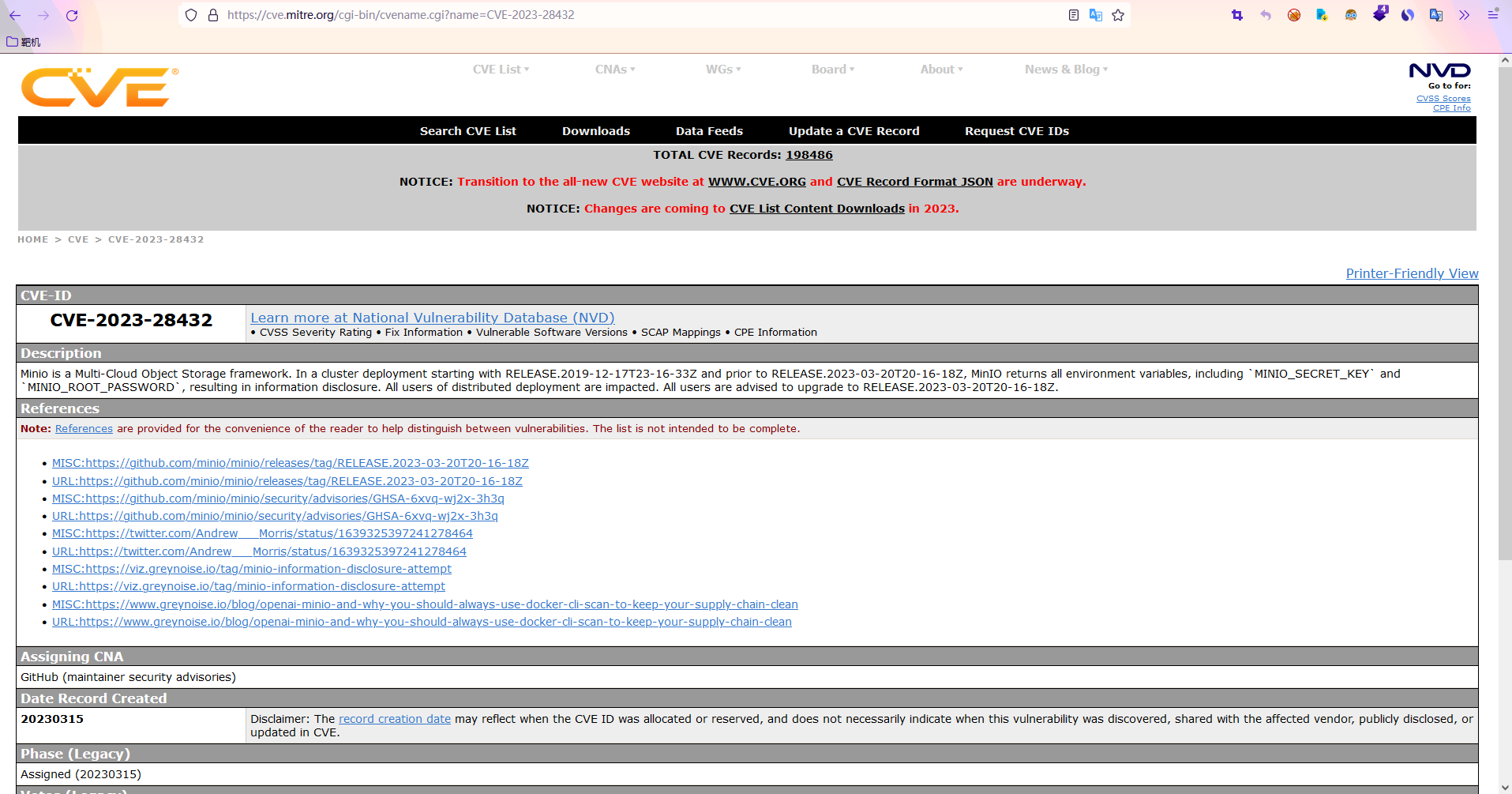Expand the News & Blog dropdown menu
Viewport: 1512px width, 794px height.
(1066, 70)
